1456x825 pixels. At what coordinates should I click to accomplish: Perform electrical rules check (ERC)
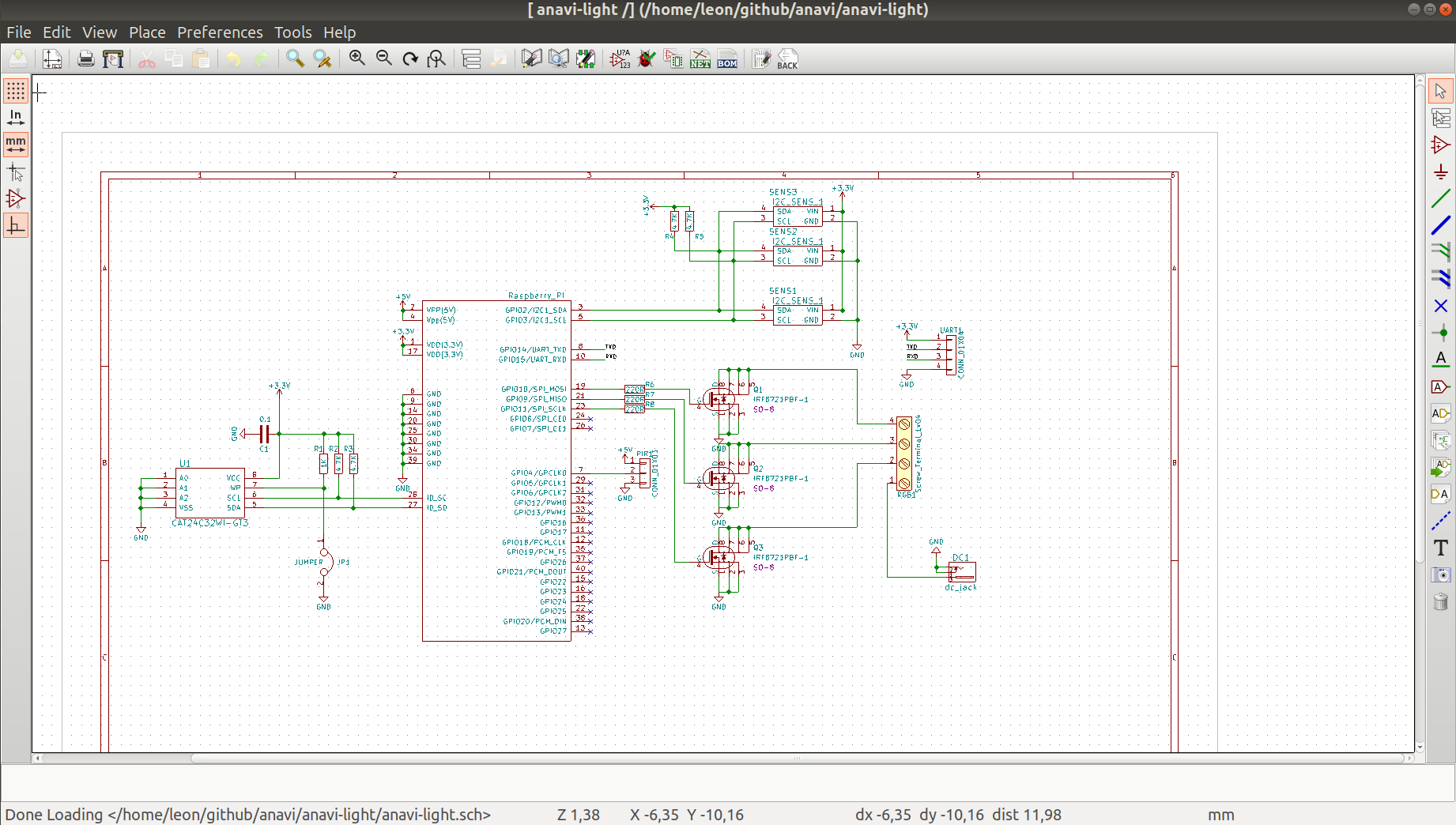(x=647, y=58)
